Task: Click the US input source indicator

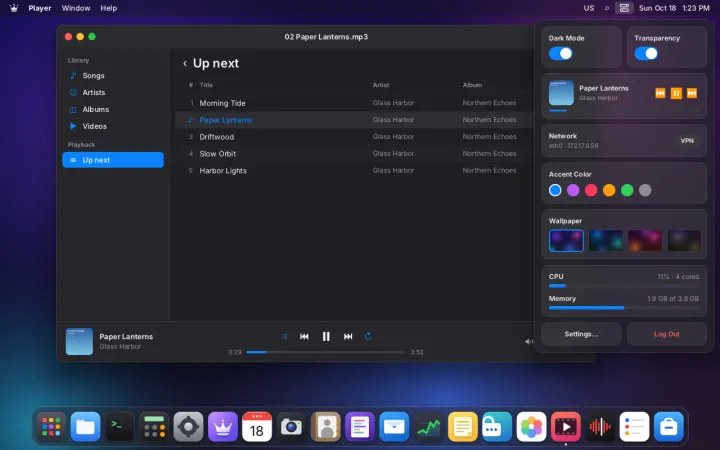Action: tap(589, 8)
